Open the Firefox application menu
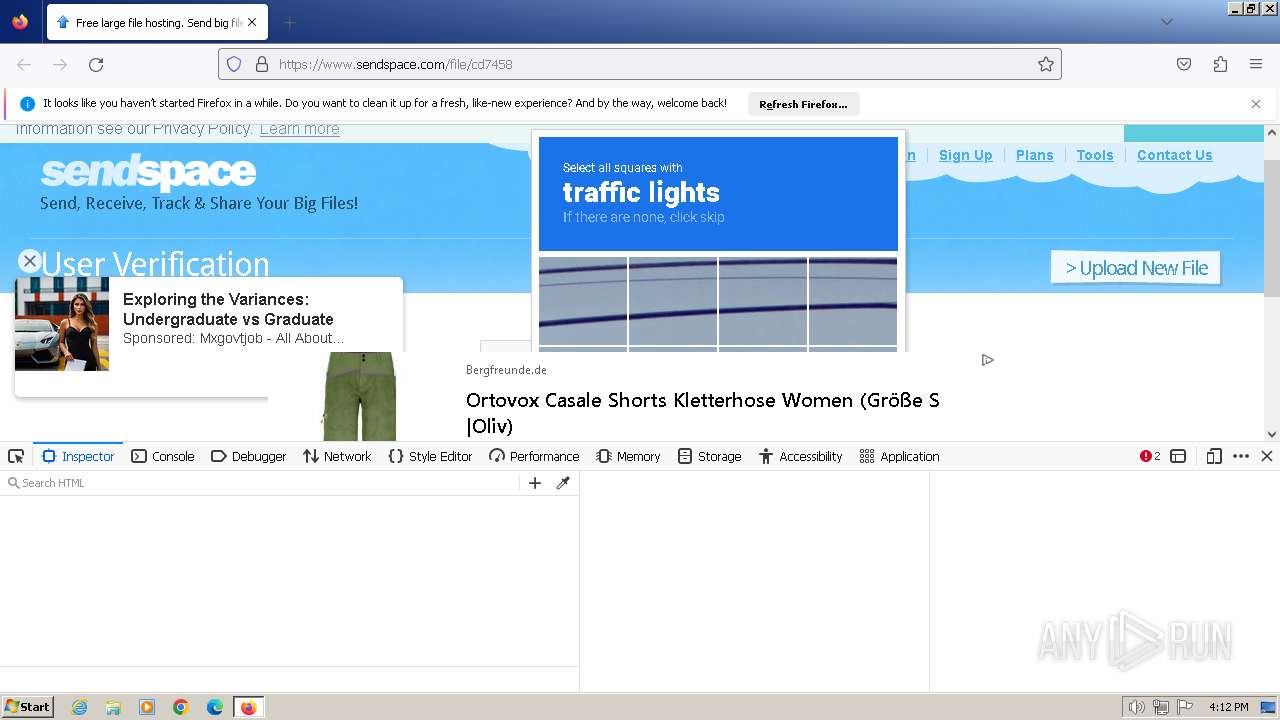 1256,64
